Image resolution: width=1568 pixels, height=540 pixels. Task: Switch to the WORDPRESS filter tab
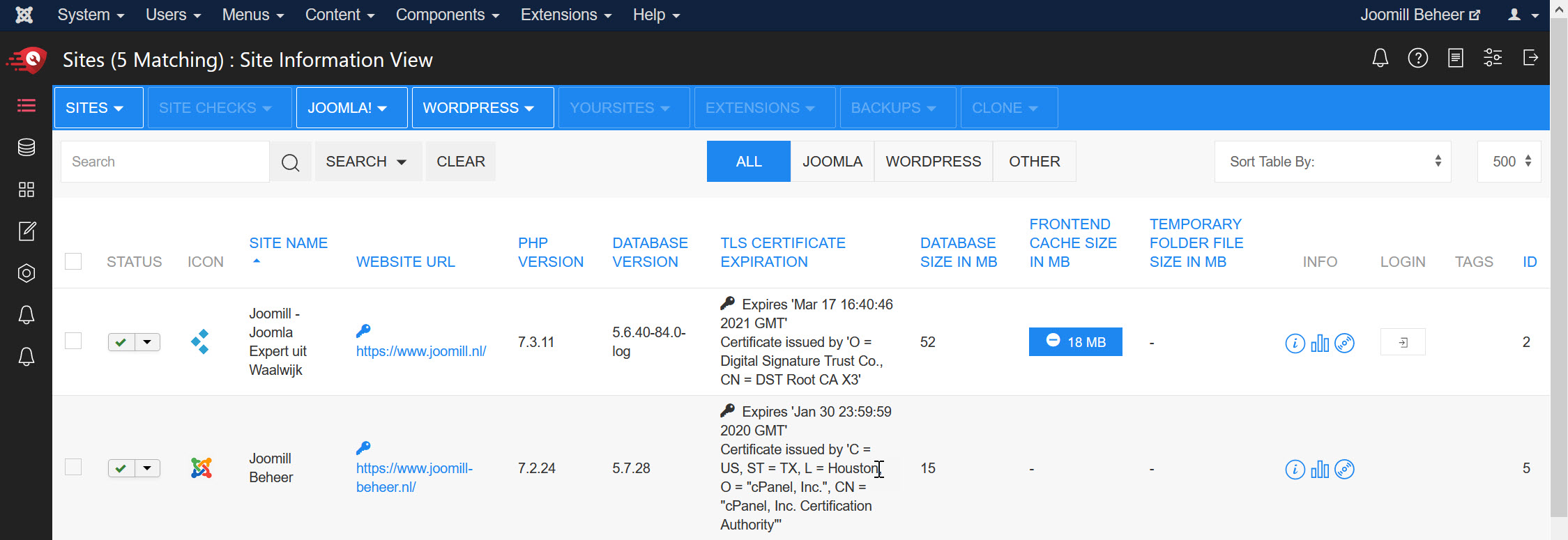click(x=933, y=162)
